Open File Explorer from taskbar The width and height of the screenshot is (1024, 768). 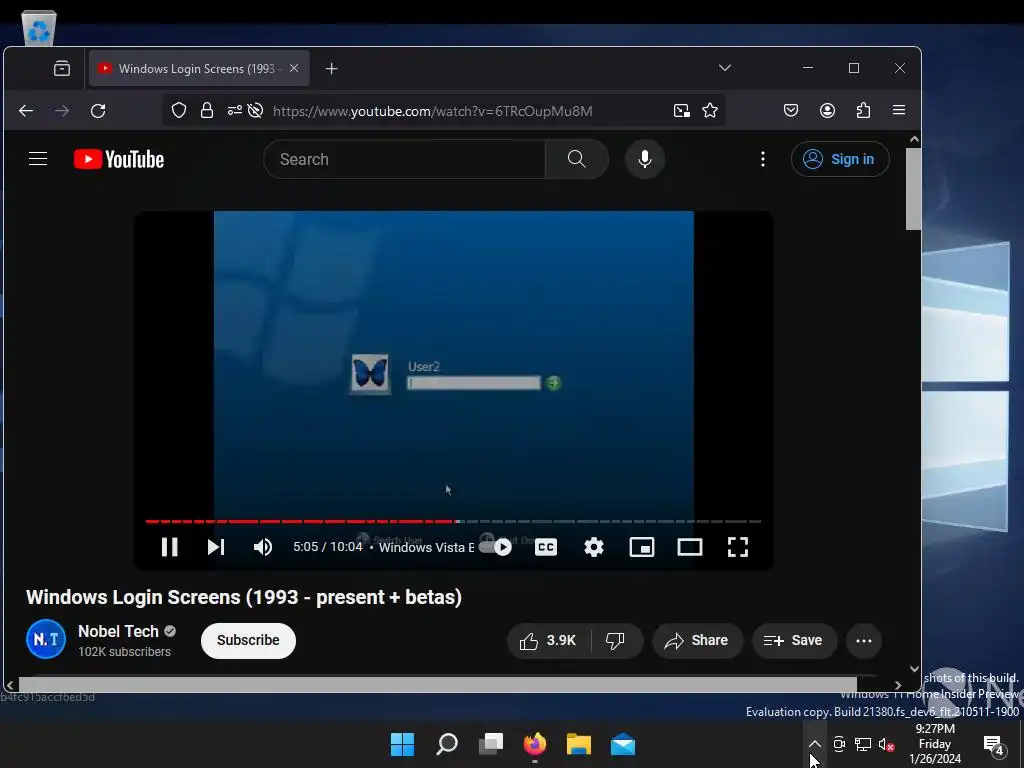[x=579, y=744]
